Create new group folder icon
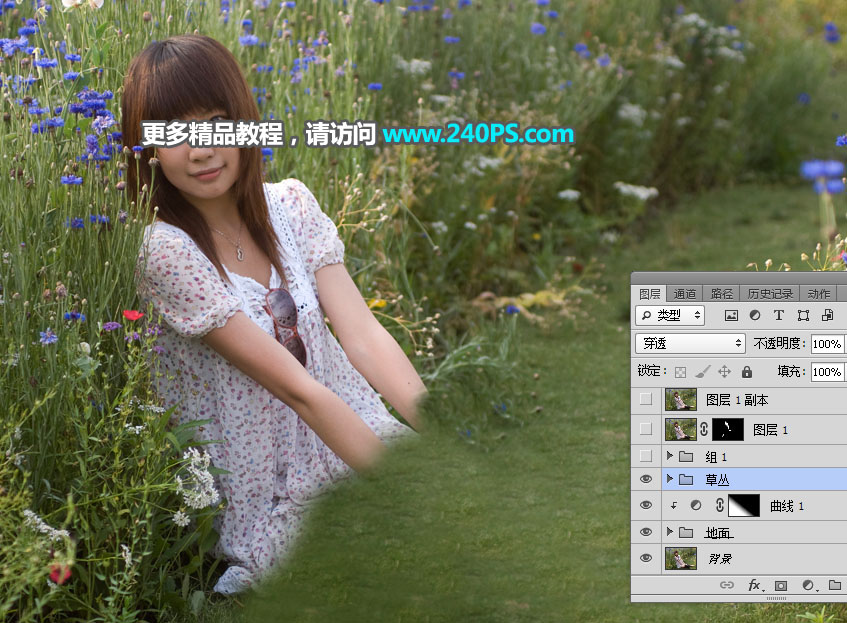847x623 pixels. 835,585
